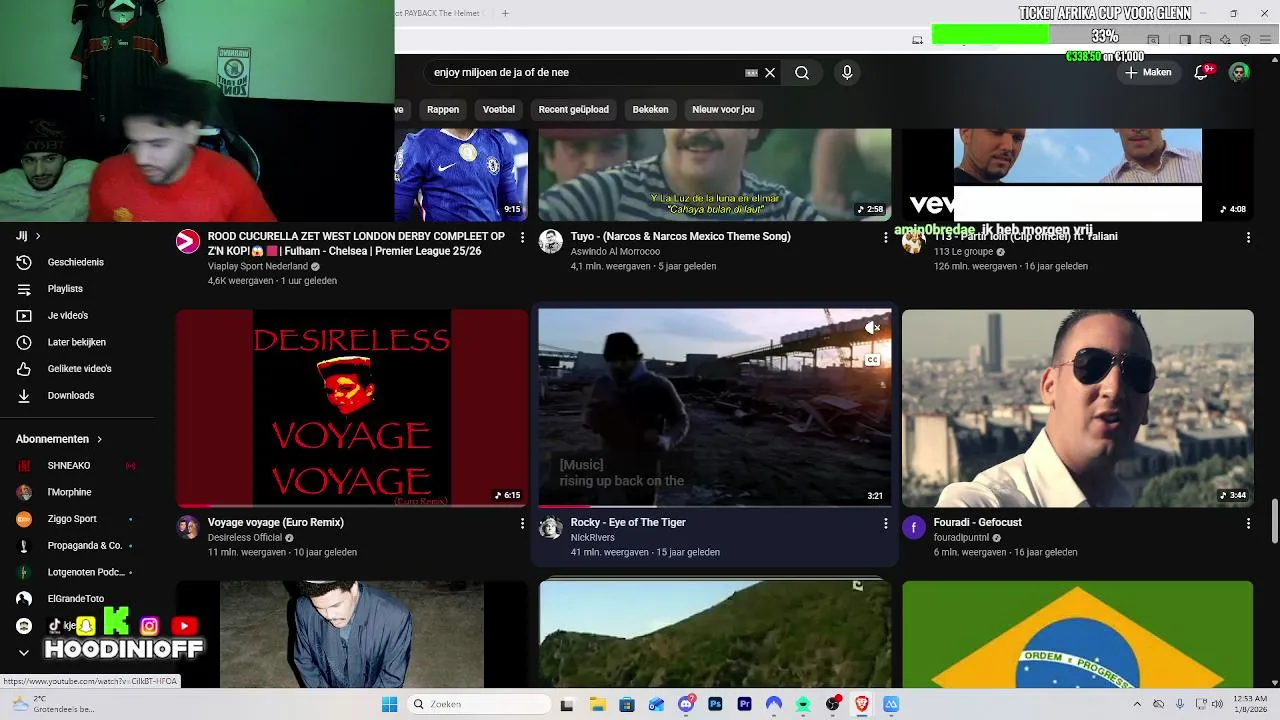Open on-screen keyboard in search box
The width and height of the screenshot is (1280, 720).
point(751,73)
